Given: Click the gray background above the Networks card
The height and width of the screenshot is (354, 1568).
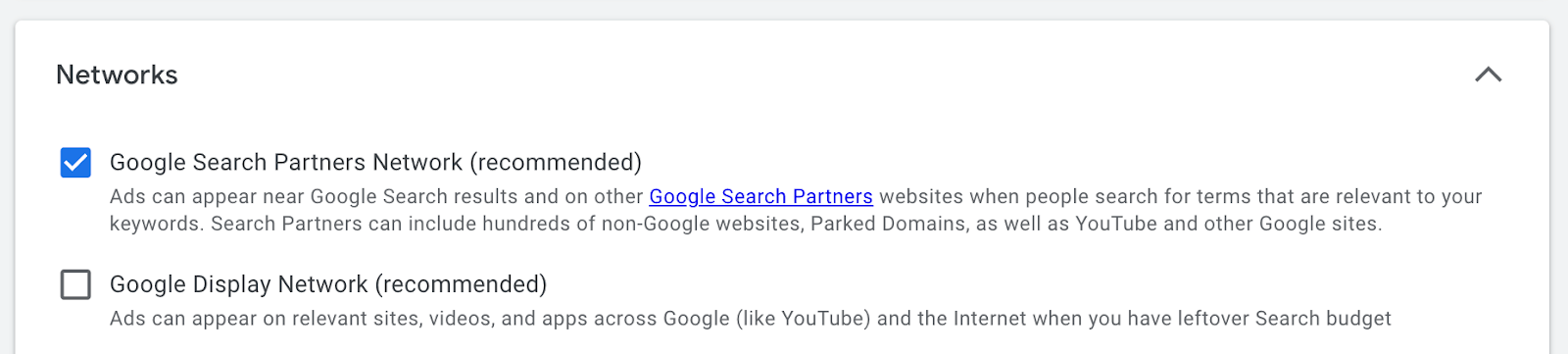Looking at the screenshot, I should [784, 9].
